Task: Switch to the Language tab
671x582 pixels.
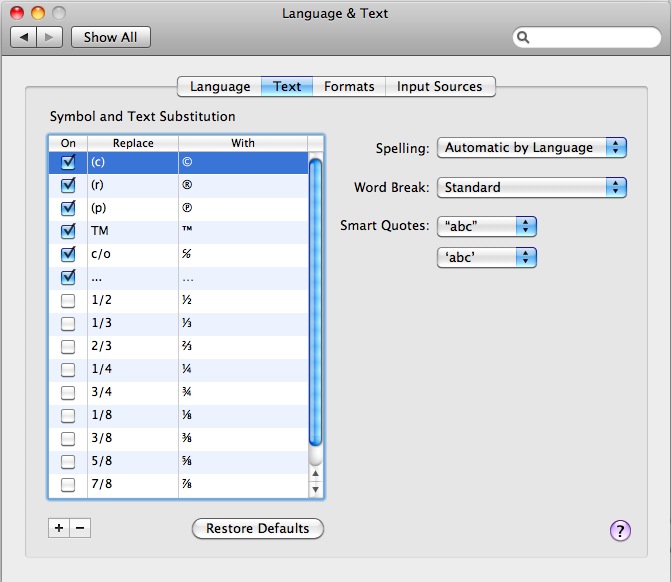Action: click(x=220, y=86)
